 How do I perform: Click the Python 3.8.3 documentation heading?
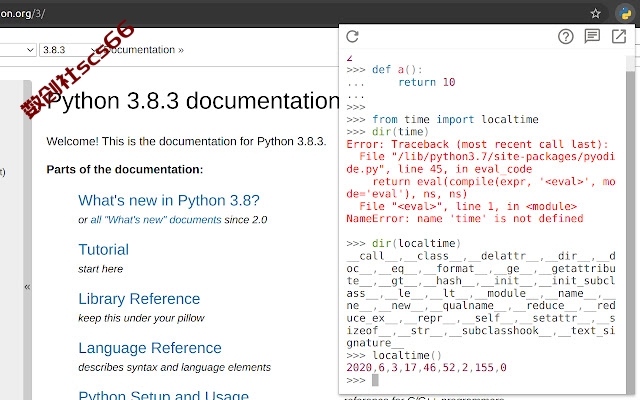click(x=193, y=100)
